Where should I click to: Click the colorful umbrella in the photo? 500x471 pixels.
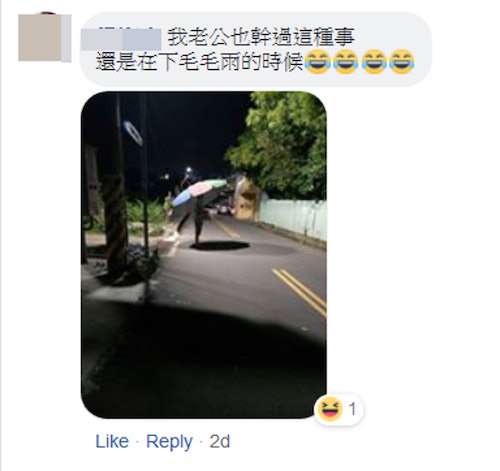pyautogui.click(x=199, y=192)
